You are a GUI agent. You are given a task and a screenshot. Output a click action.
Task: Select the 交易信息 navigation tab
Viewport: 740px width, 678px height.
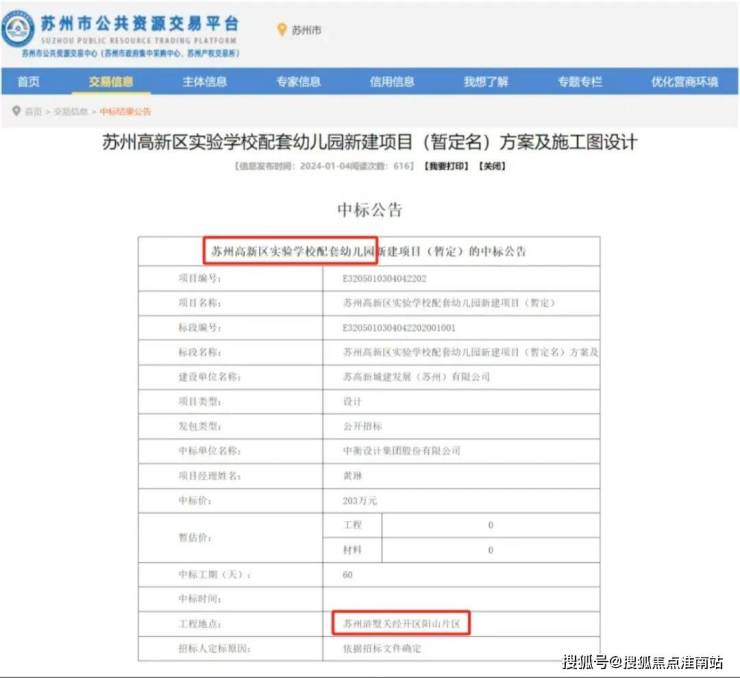point(110,82)
